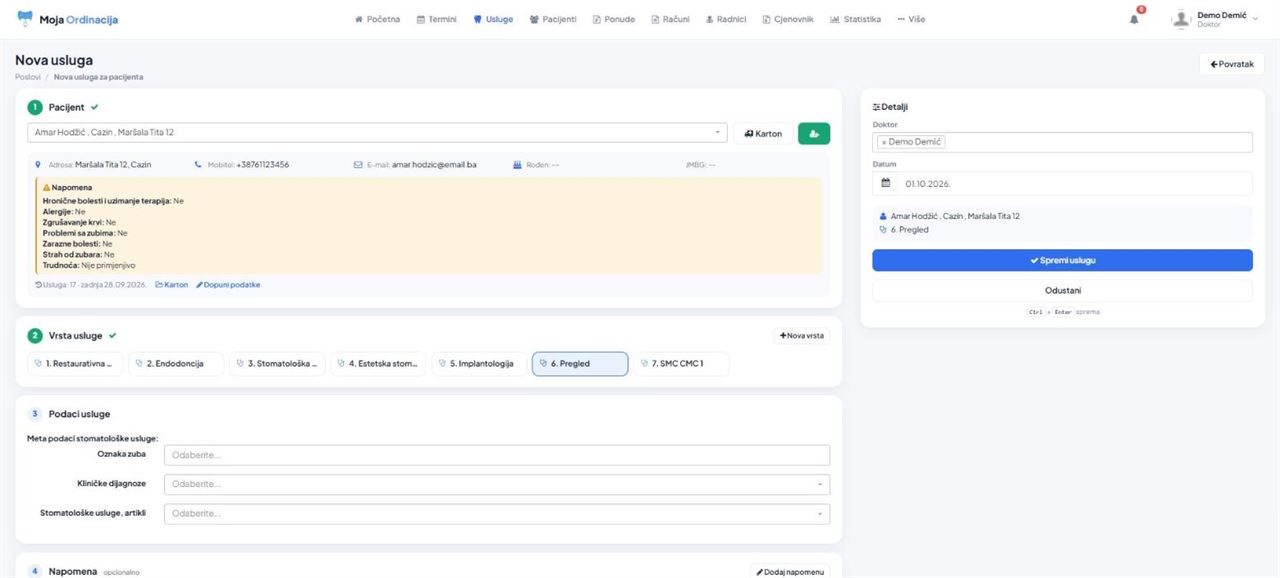Open the notifications bell
Image resolution: width=1280 pixels, height=578 pixels.
(x=1134, y=19)
